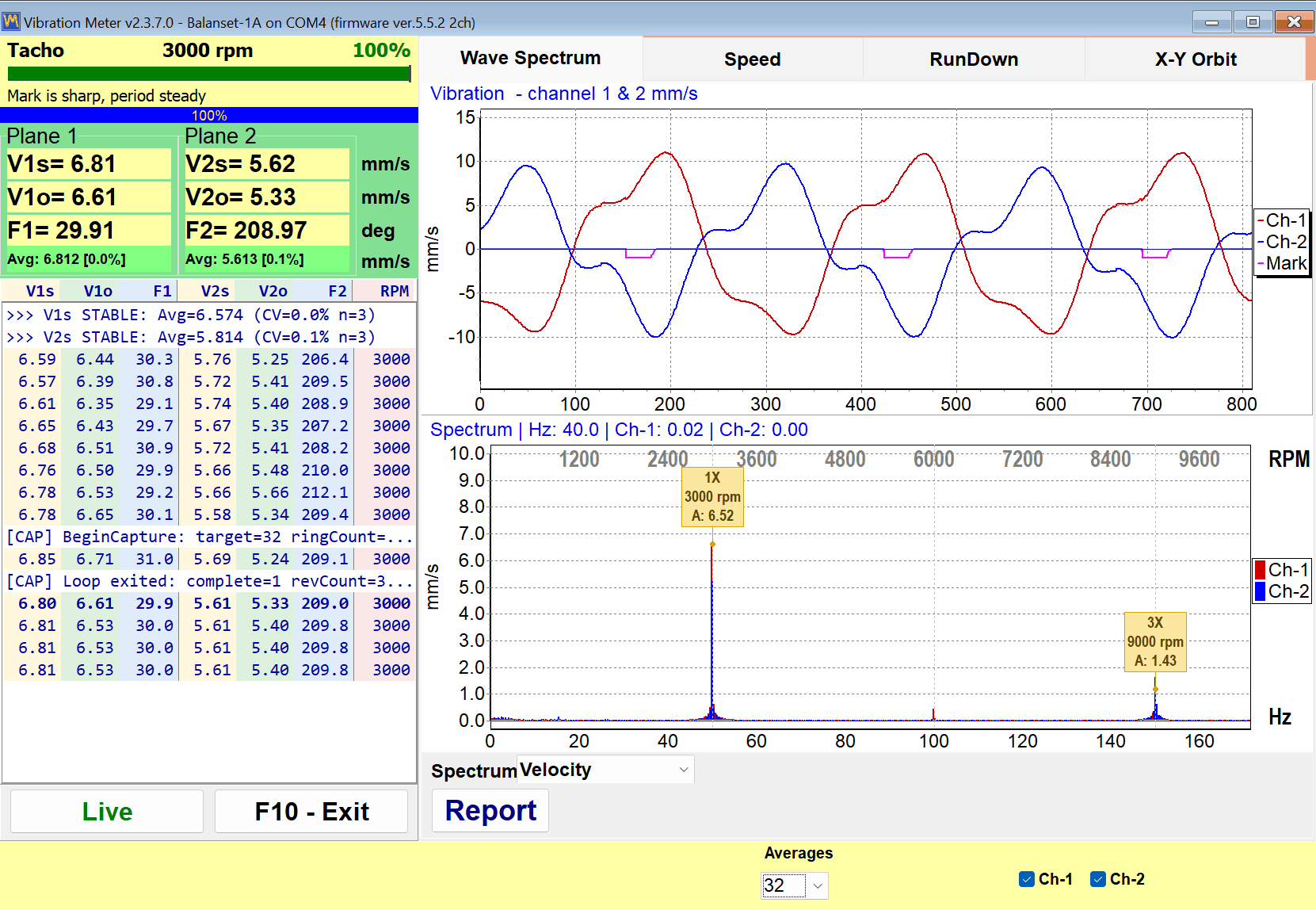This screenshot has height=910, width=1316.
Task: Click the Live button
Action: (x=107, y=812)
